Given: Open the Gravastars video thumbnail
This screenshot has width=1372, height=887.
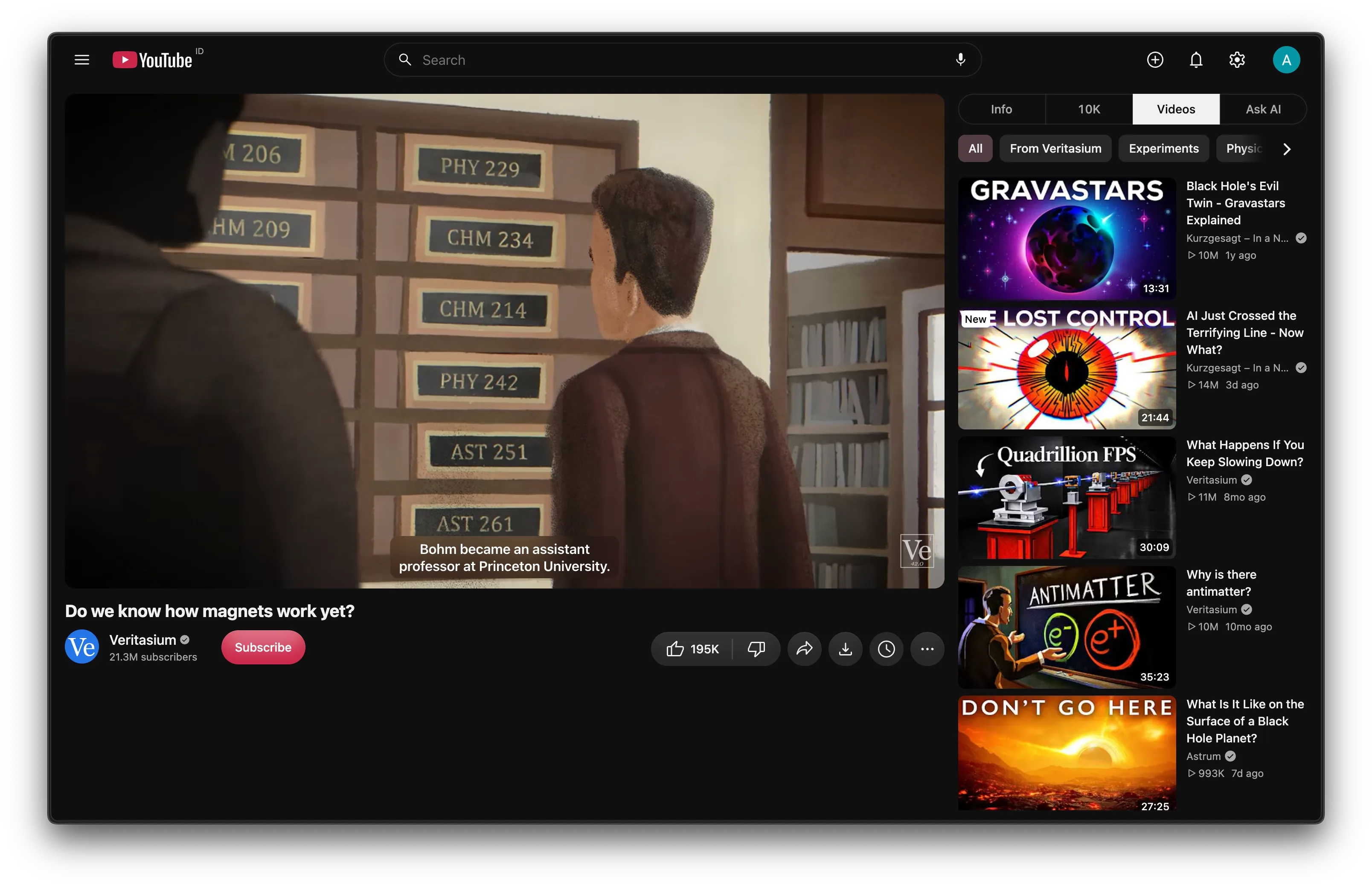Looking at the screenshot, I should tap(1067, 238).
